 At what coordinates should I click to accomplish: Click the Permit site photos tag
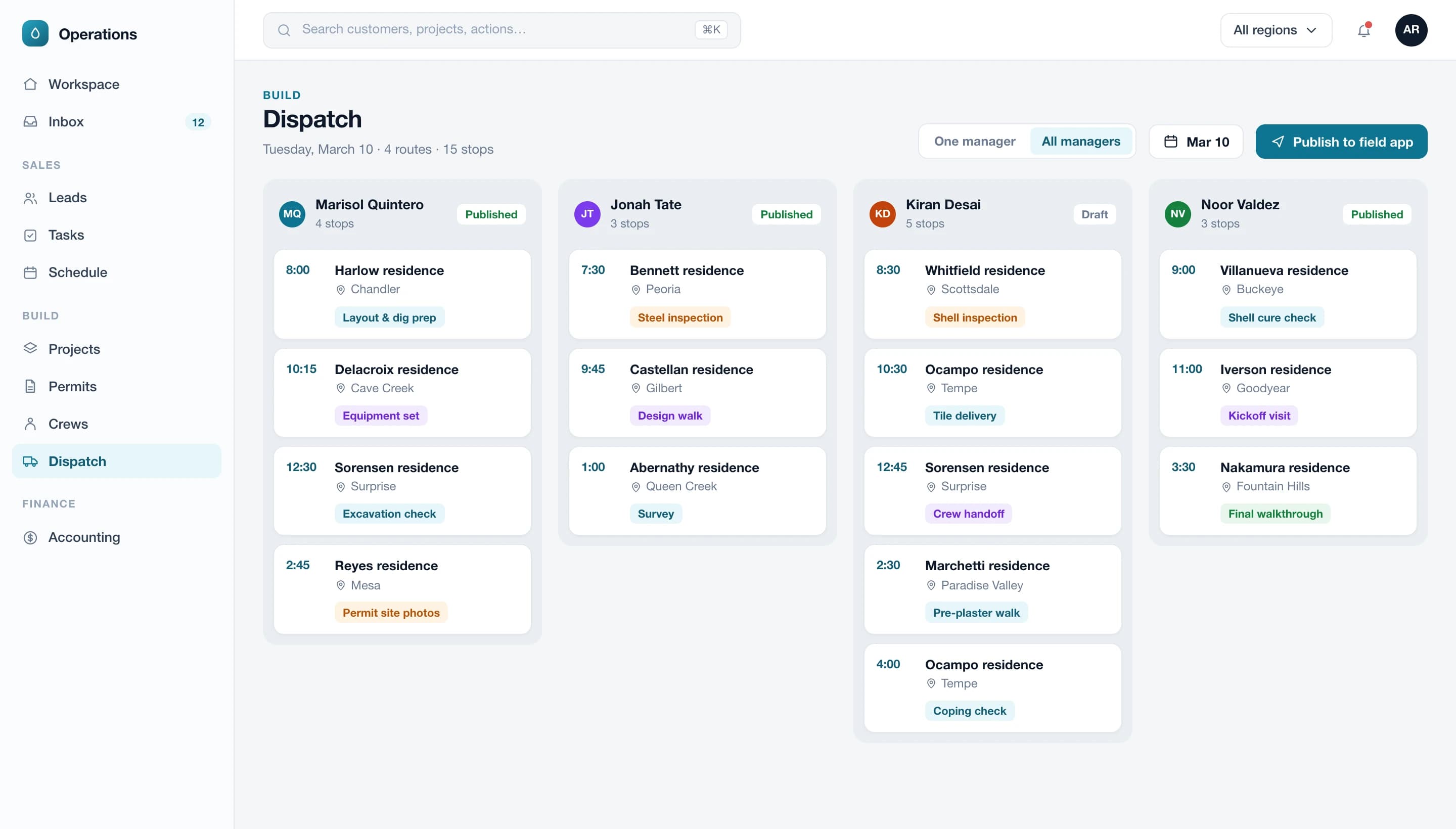(391, 613)
